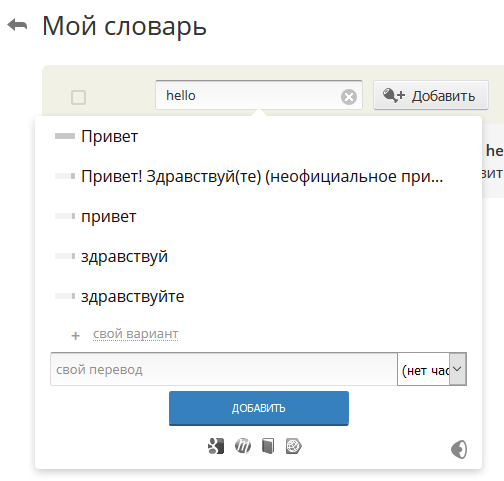
Task: Click the свой вариант link
Action: [x=136, y=334]
